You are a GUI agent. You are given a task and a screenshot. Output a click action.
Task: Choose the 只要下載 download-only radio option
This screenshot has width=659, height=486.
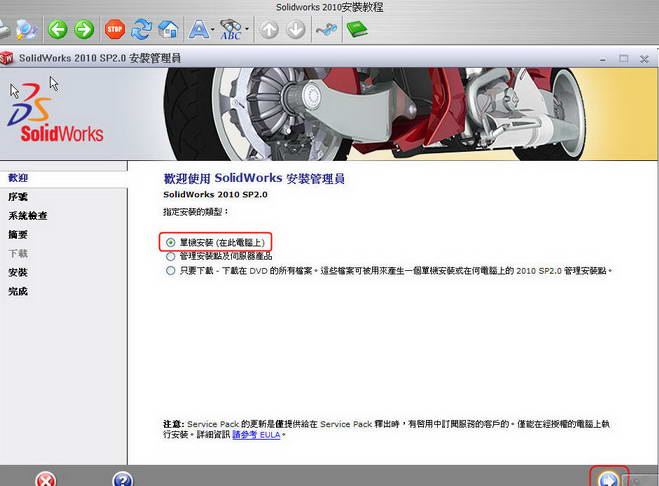click(x=170, y=270)
